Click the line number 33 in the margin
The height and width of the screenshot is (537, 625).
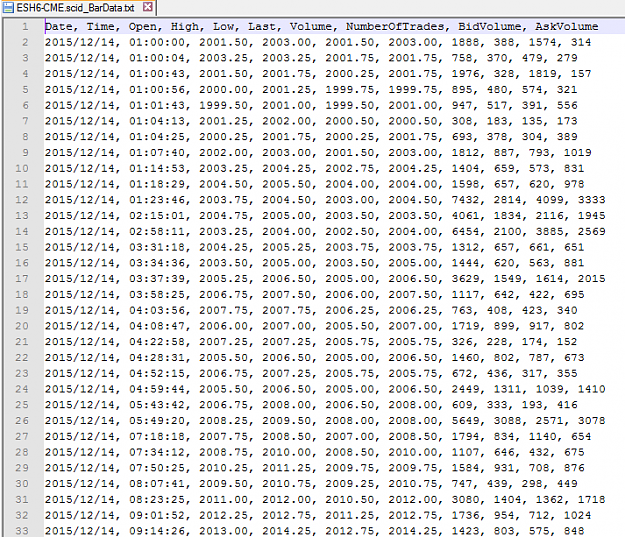coord(22,531)
